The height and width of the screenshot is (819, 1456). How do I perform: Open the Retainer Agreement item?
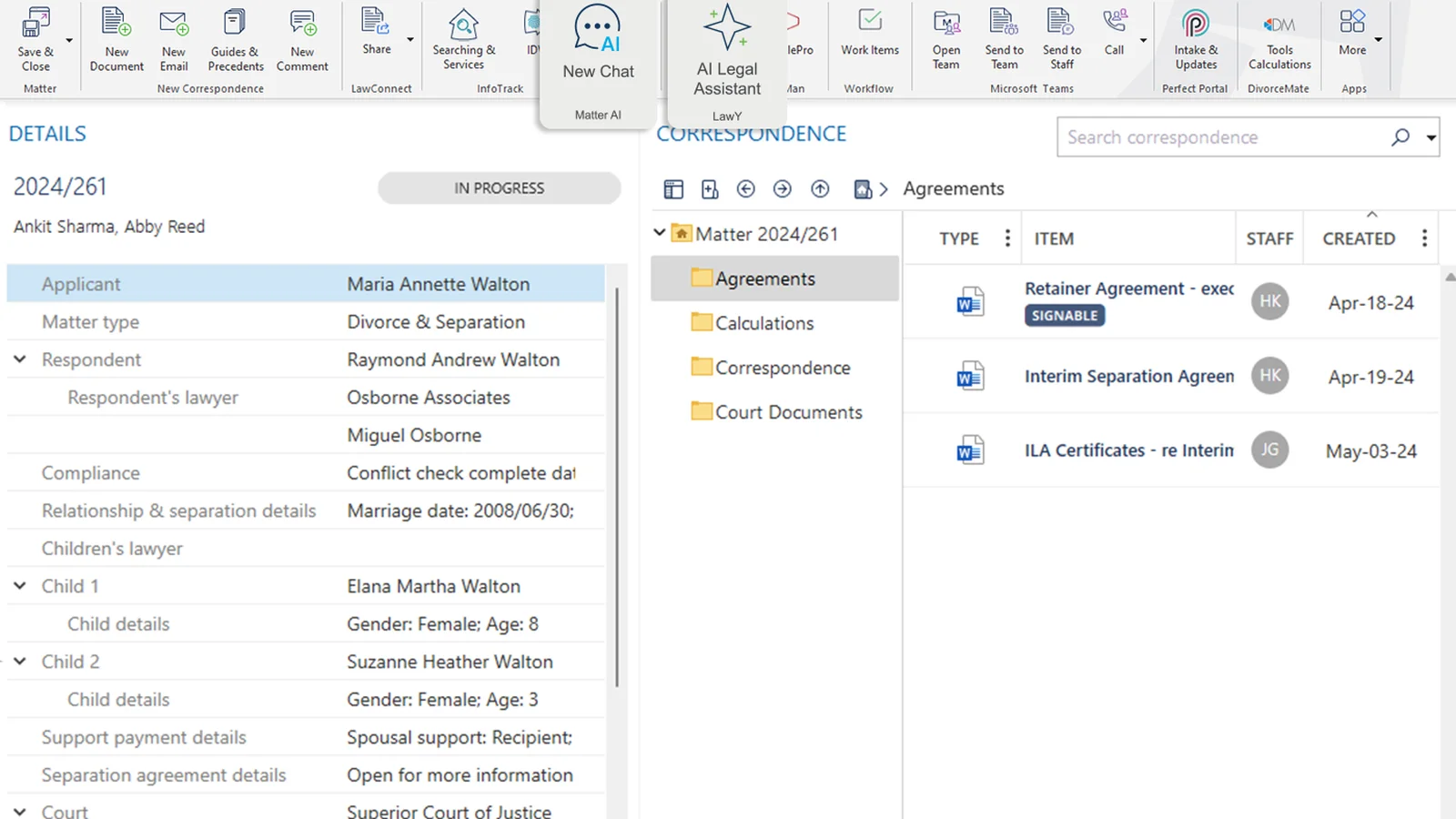coord(1129,288)
